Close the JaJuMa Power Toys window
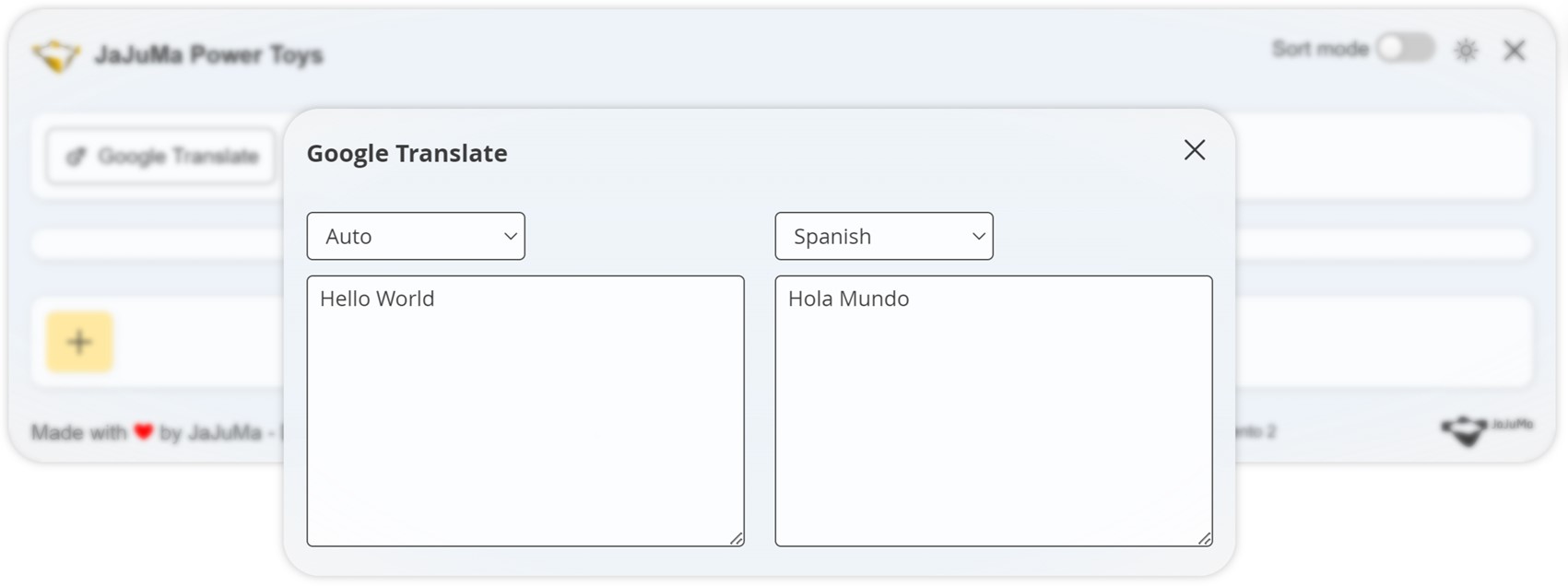The width and height of the screenshot is (1568, 586). pos(1515,51)
